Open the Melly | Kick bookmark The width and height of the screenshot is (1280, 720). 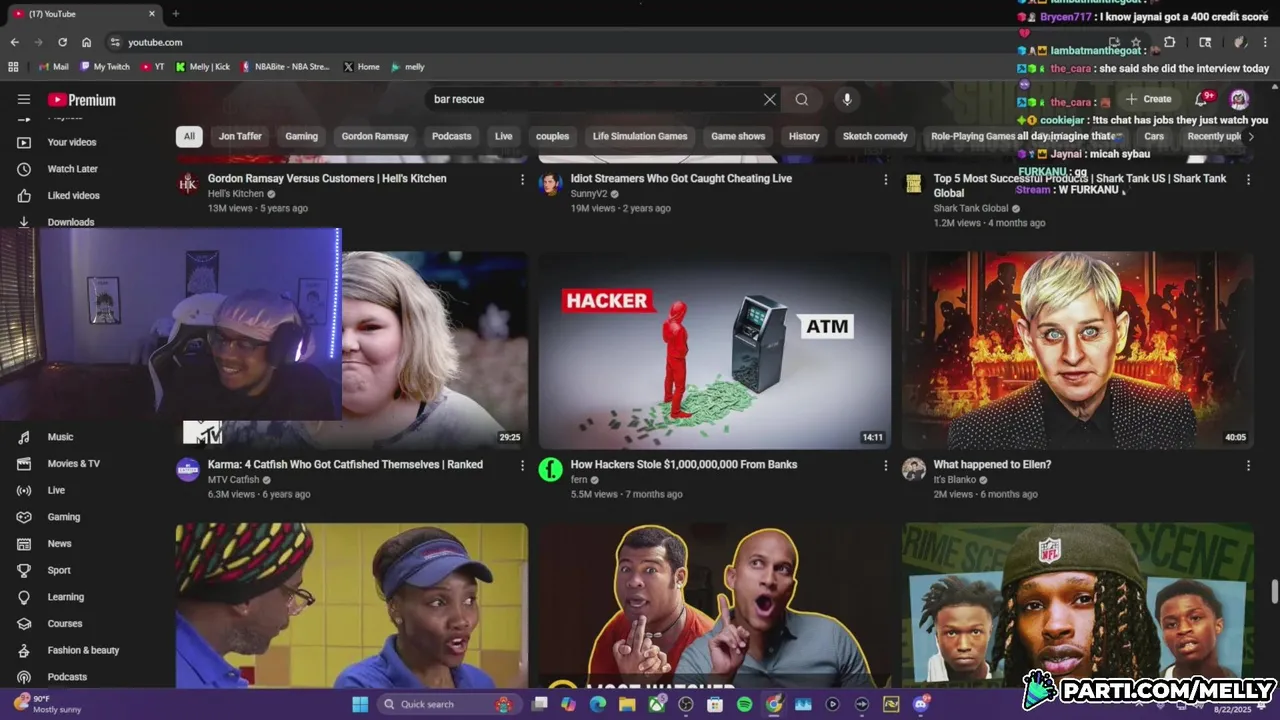point(203,67)
